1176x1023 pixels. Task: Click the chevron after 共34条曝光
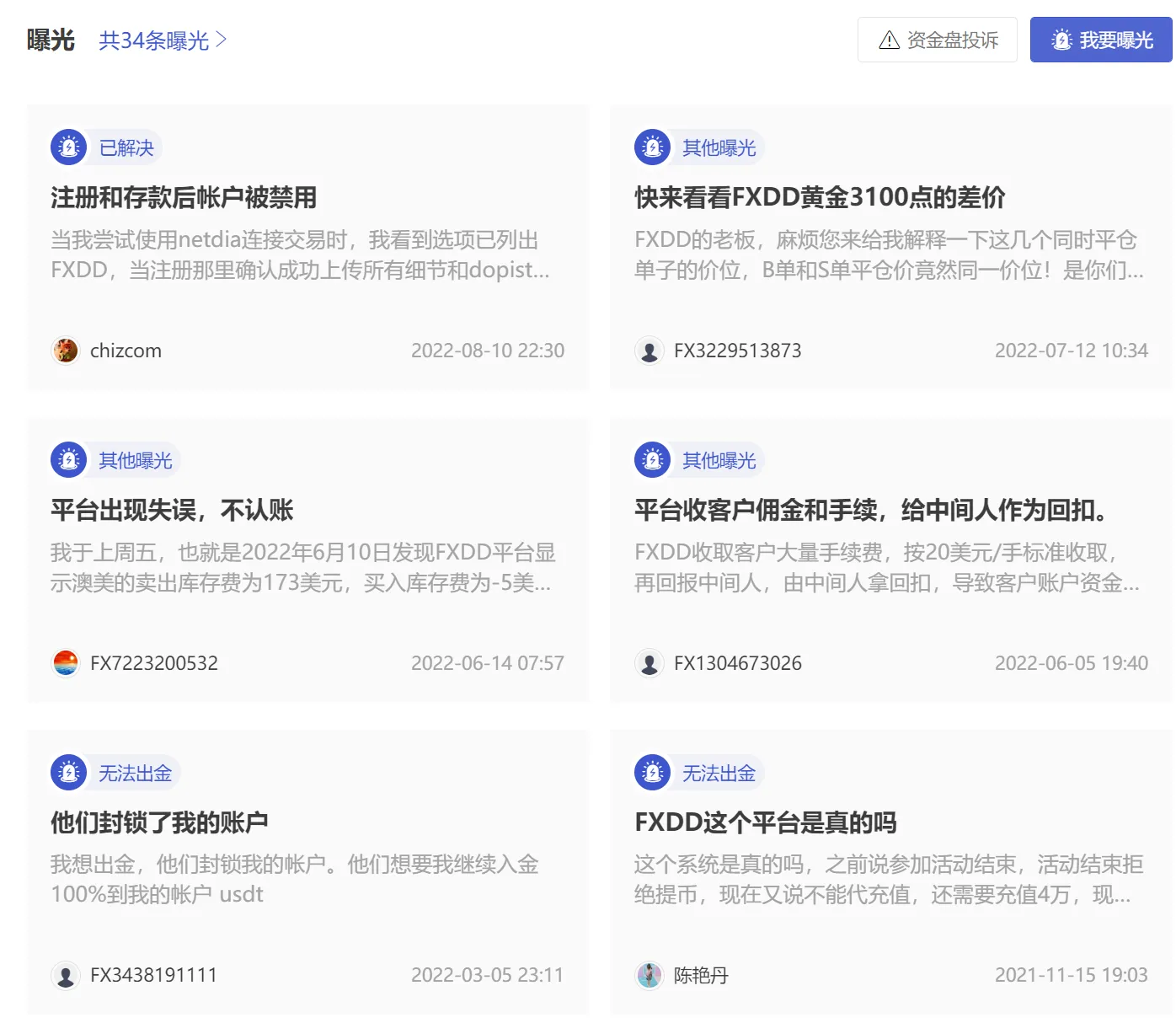pyautogui.click(x=221, y=40)
